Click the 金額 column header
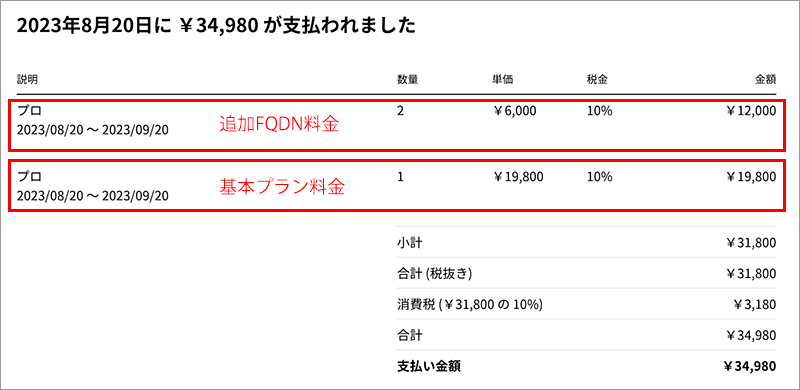Image resolution: width=800 pixels, height=390 pixels. point(766,80)
